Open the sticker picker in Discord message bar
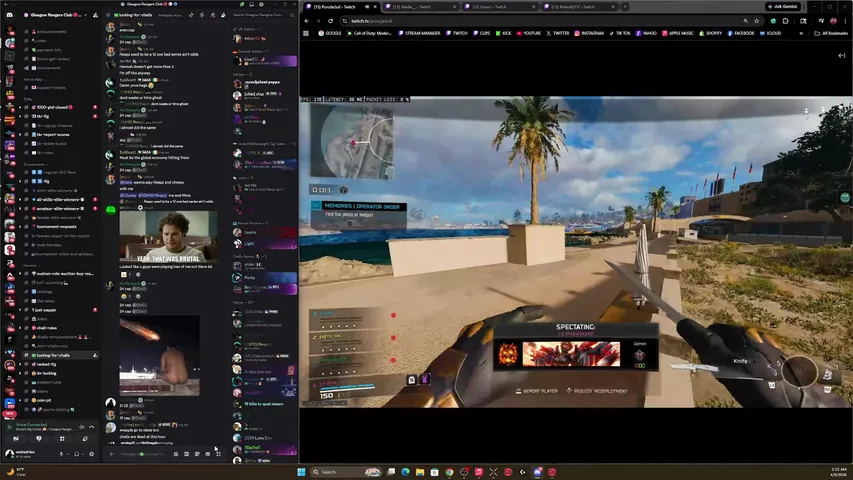 click(197, 454)
